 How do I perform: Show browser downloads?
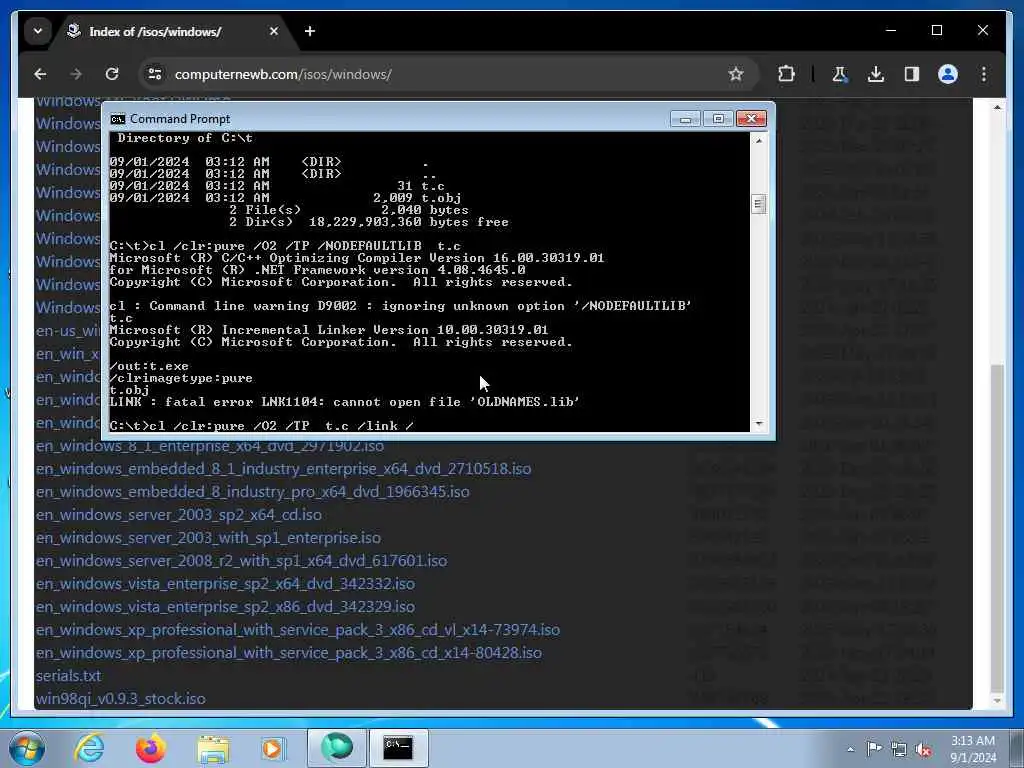tap(876, 74)
